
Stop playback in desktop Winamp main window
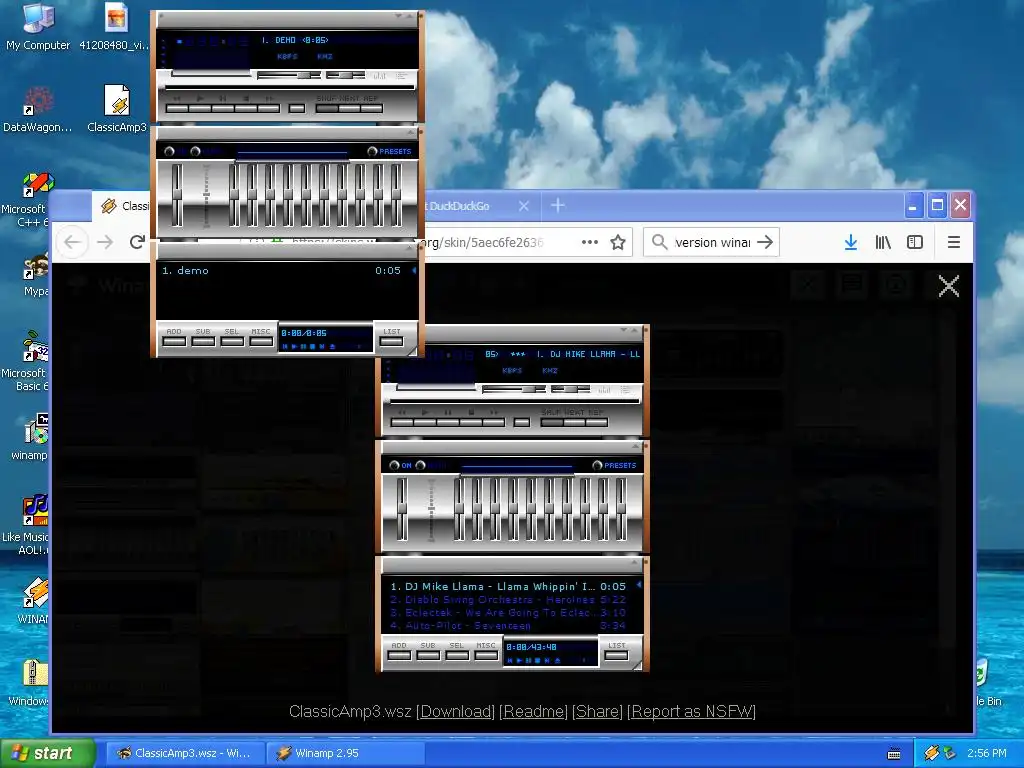pyautogui.click(x=246, y=108)
